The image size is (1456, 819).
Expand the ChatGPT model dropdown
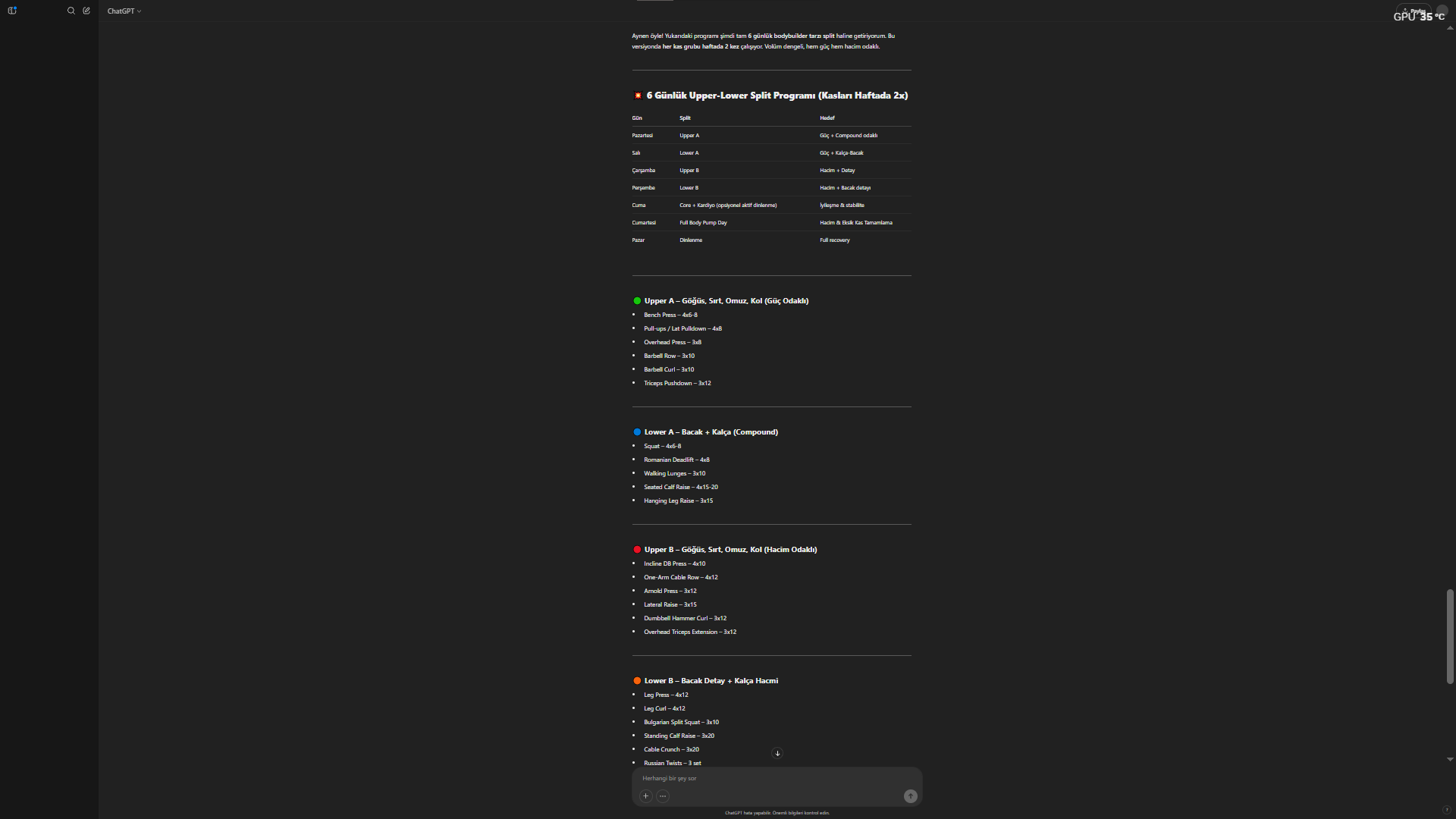coord(124,11)
